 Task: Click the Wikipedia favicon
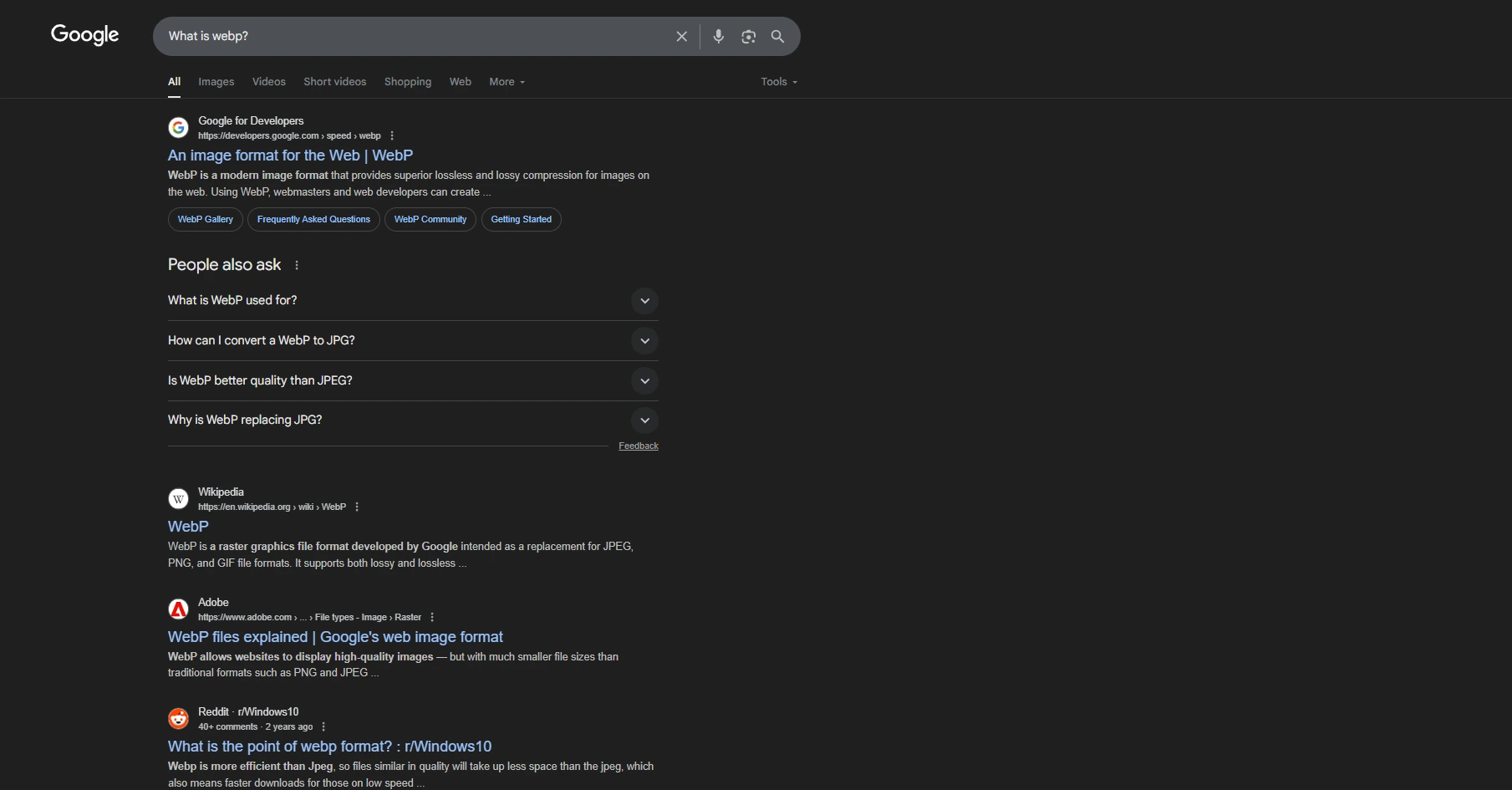point(178,498)
